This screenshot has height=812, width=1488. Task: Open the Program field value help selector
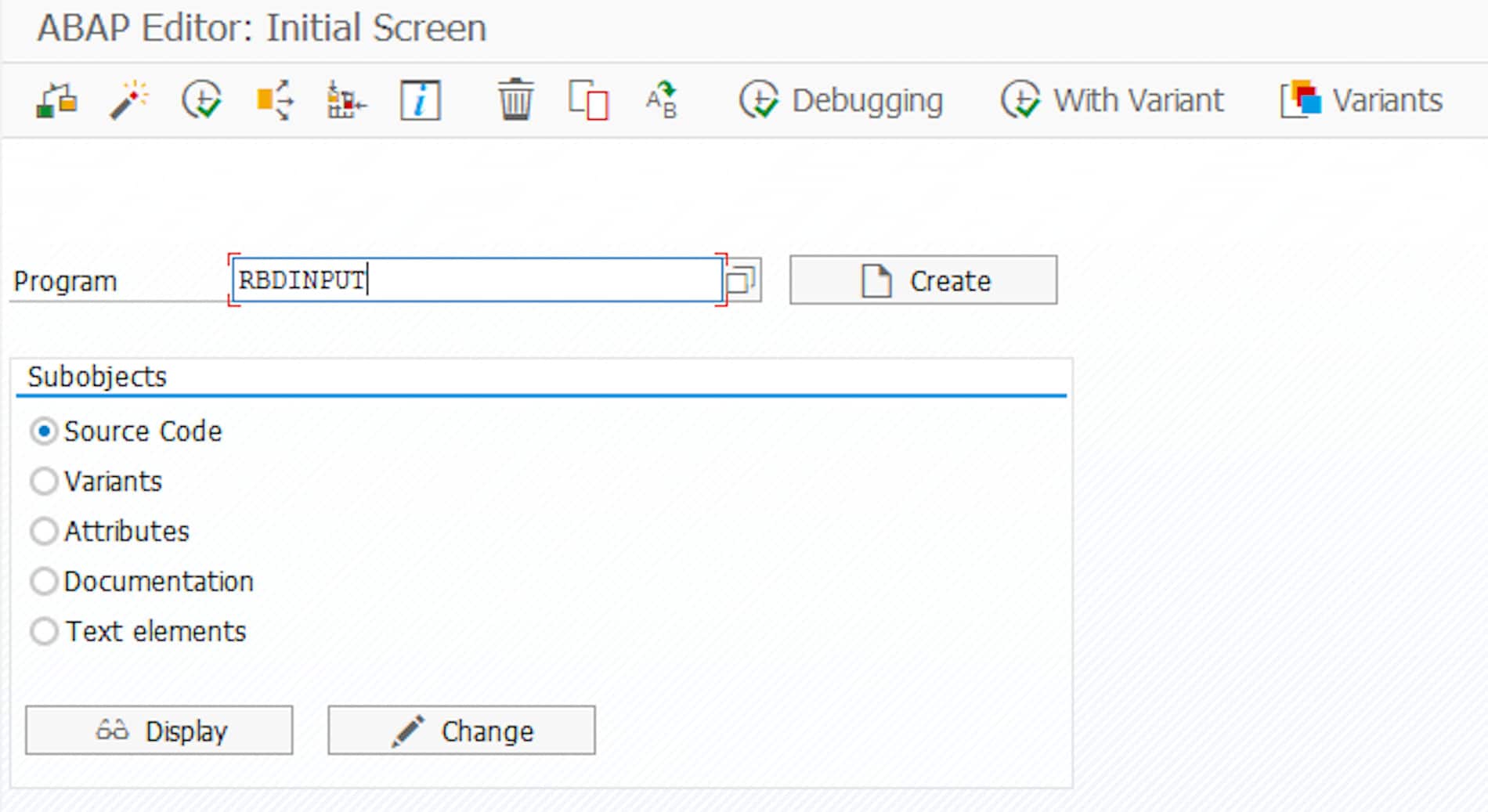point(742,280)
